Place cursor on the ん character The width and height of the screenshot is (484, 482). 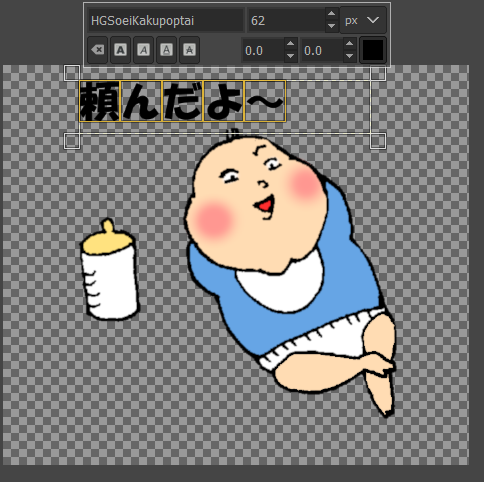(x=141, y=101)
